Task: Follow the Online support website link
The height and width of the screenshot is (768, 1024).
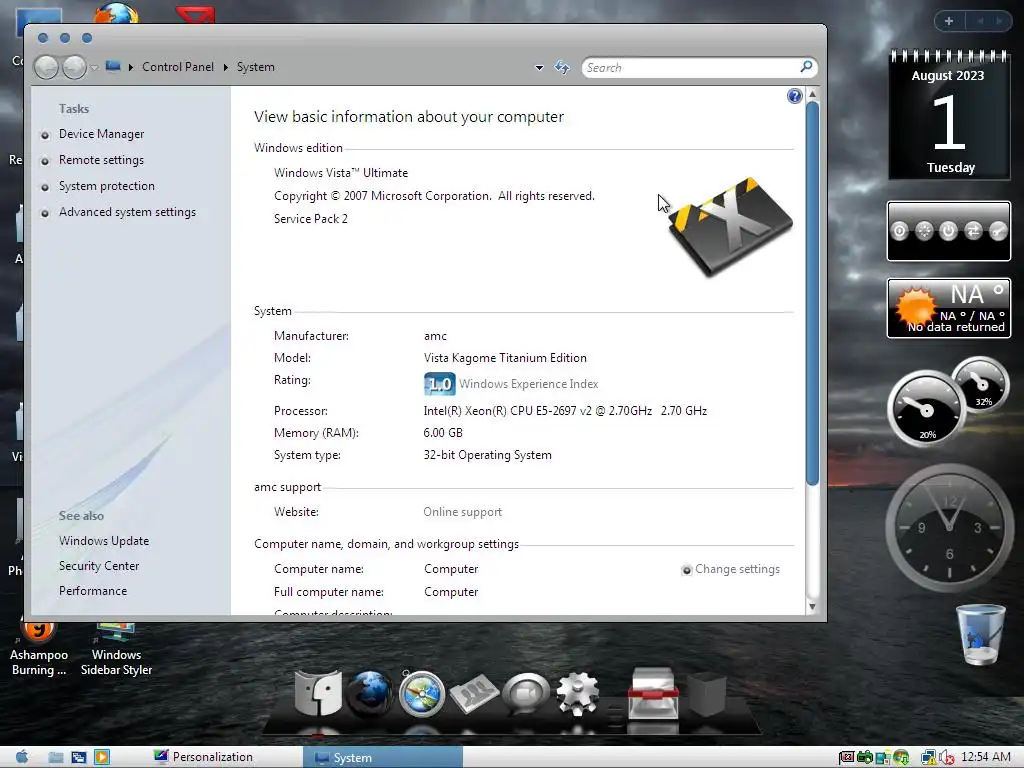Action: 462,512
